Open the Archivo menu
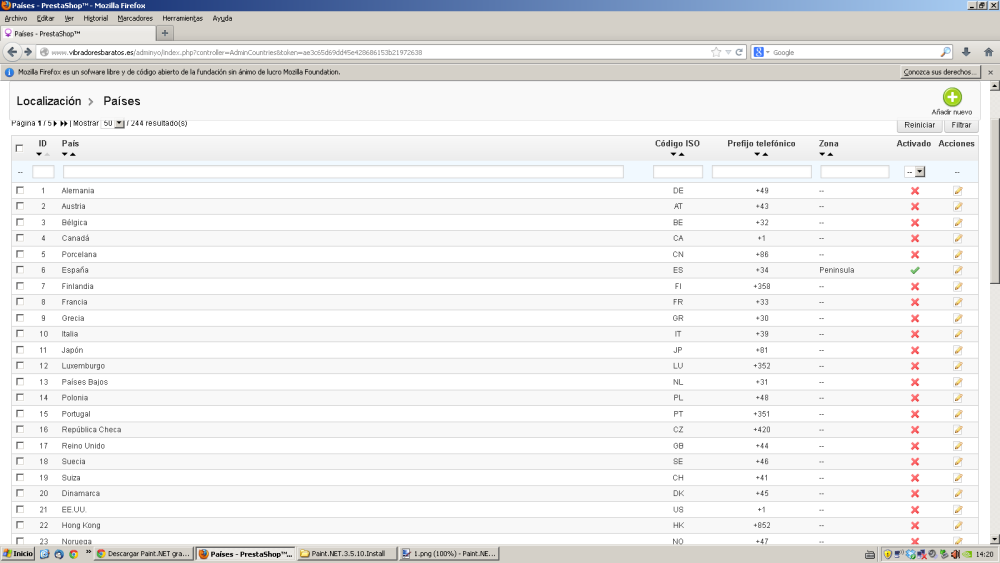This screenshot has width=1000, height=563. point(16,18)
